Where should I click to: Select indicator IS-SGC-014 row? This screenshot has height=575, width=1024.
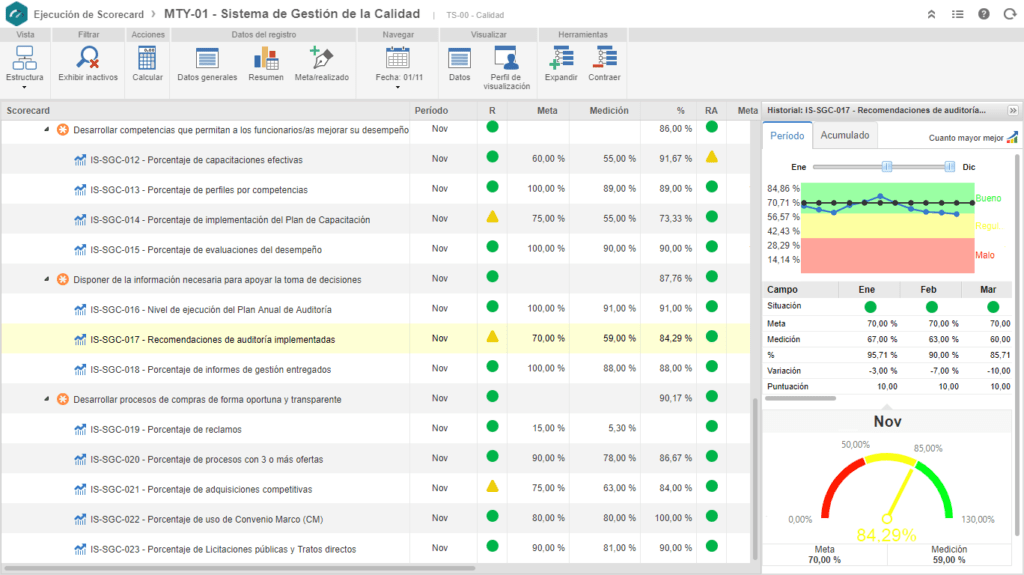pos(230,219)
